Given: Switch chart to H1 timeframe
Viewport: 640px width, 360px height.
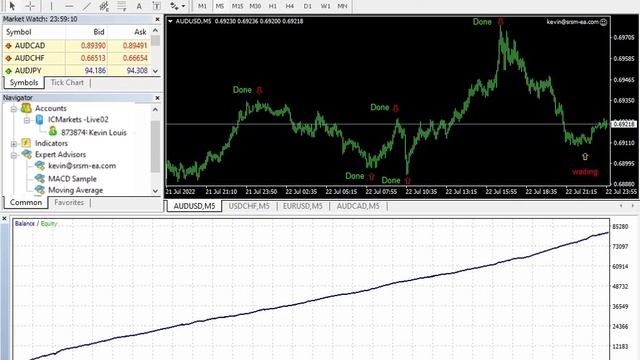Looking at the screenshot, I should pyautogui.click(x=273, y=6).
